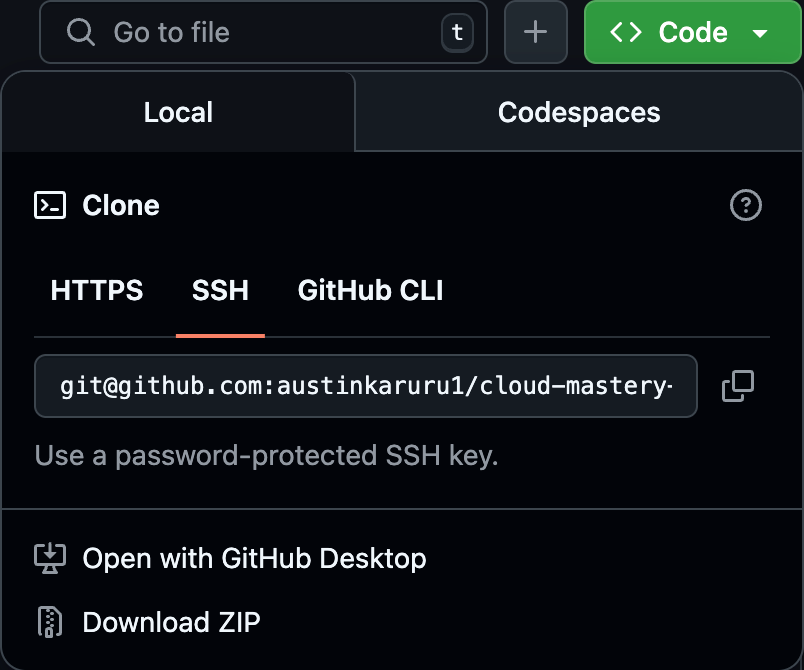Image resolution: width=804 pixels, height=670 pixels.
Task: Click the Clone terminal icon
Action: 48,205
